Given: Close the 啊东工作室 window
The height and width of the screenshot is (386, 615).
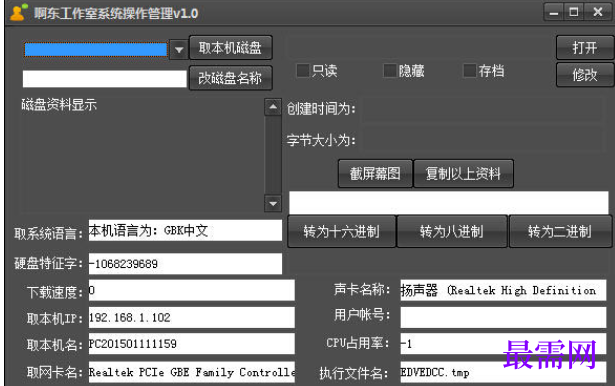Looking at the screenshot, I should (x=598, y=12).
